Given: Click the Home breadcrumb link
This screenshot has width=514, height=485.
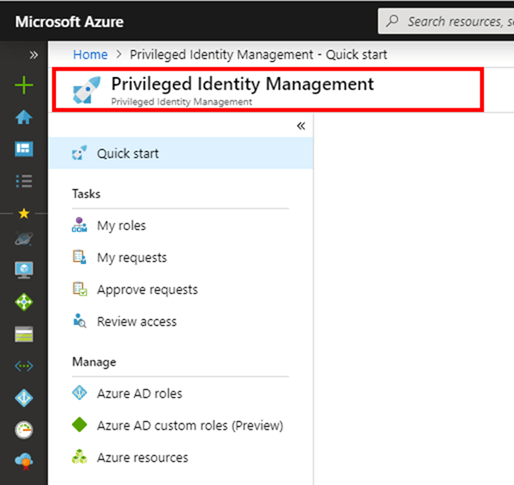Looking at the screenshot, I should click(x=90, y=54).
